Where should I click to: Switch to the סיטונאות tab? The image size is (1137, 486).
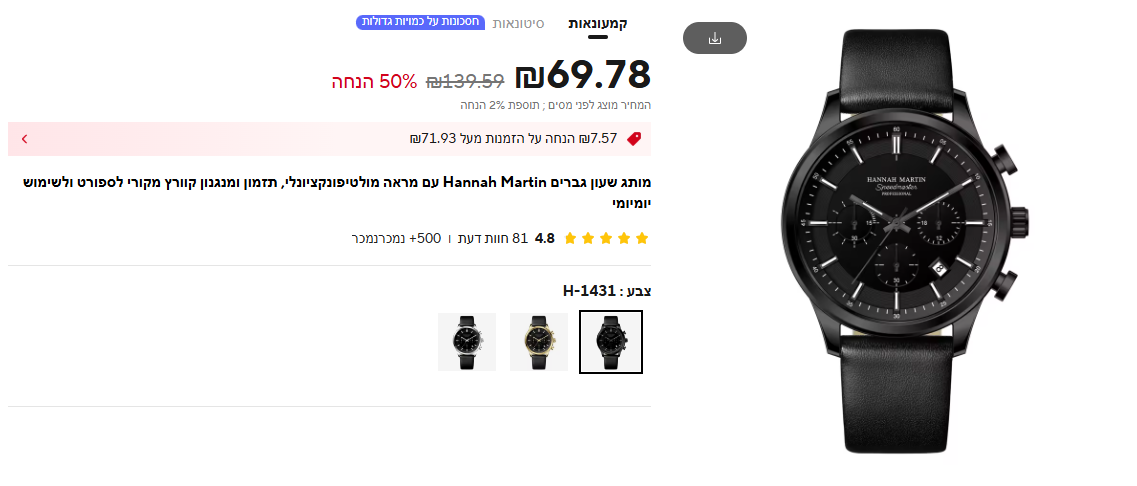518,23
